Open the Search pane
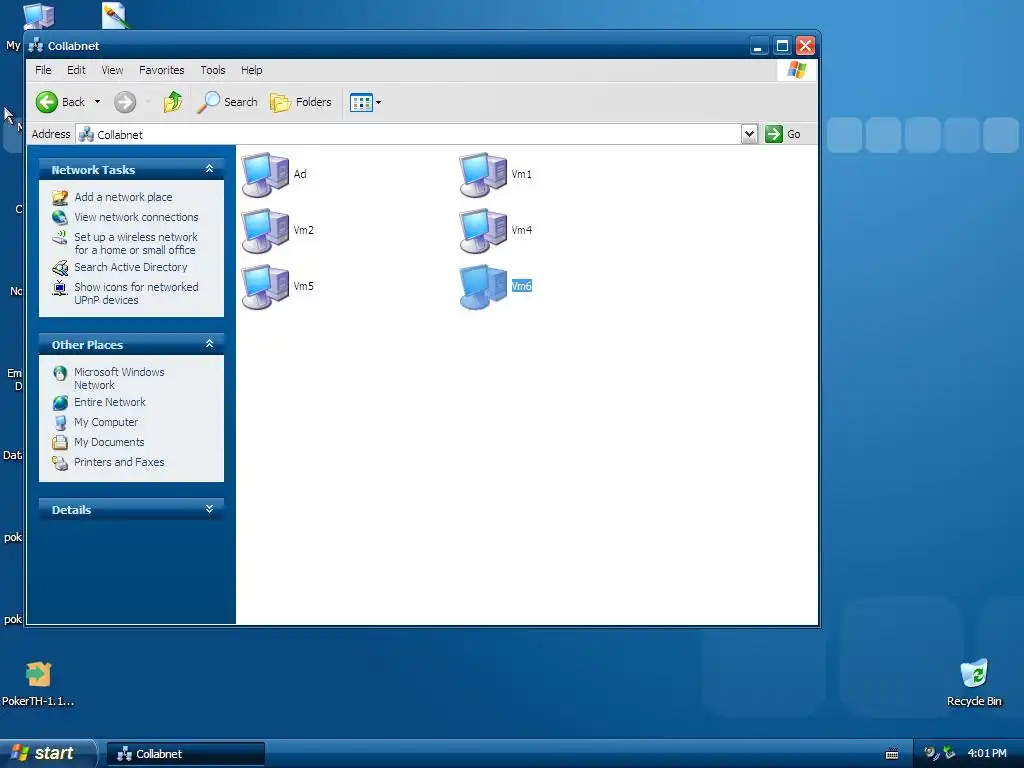 (227, 102)
